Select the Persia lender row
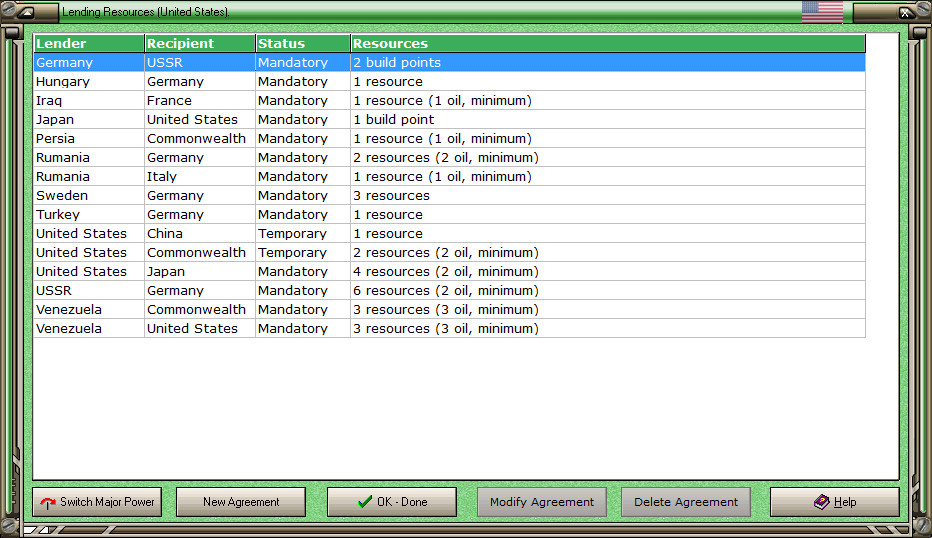This screenshot has width=932, height=538. pos(449,139)
